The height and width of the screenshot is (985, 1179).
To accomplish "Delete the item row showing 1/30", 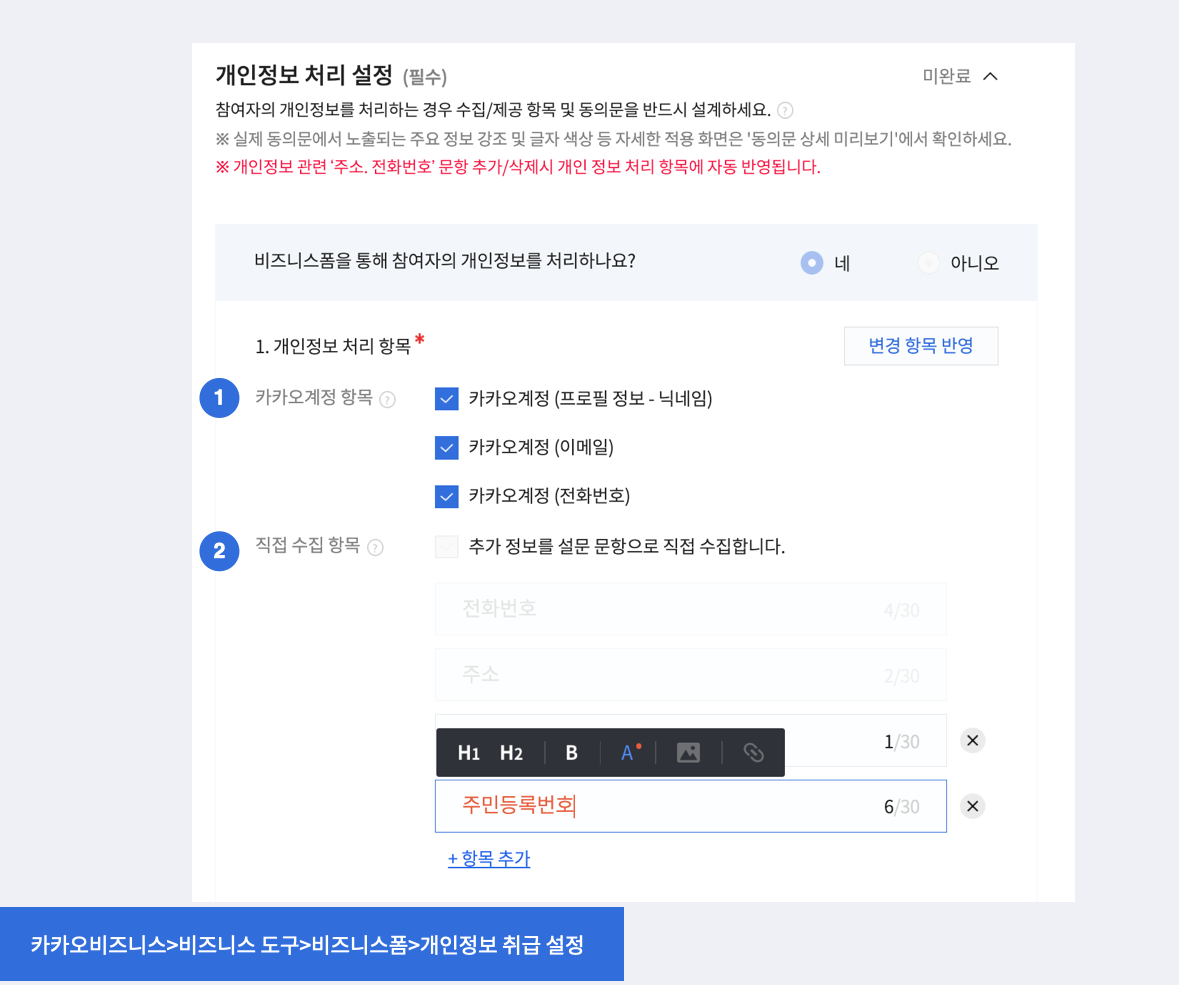I will [972, 741].
